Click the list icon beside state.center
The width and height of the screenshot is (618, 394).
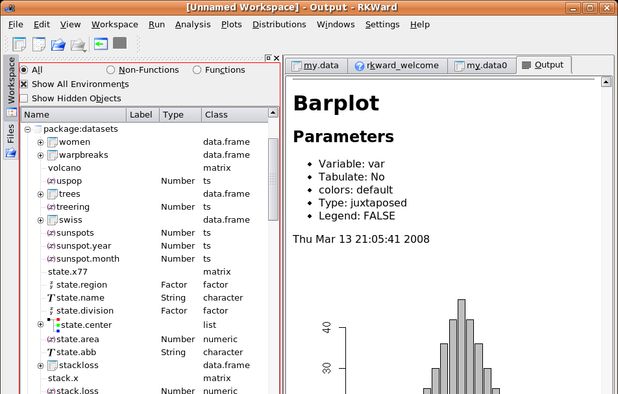[x=54, y=325]
